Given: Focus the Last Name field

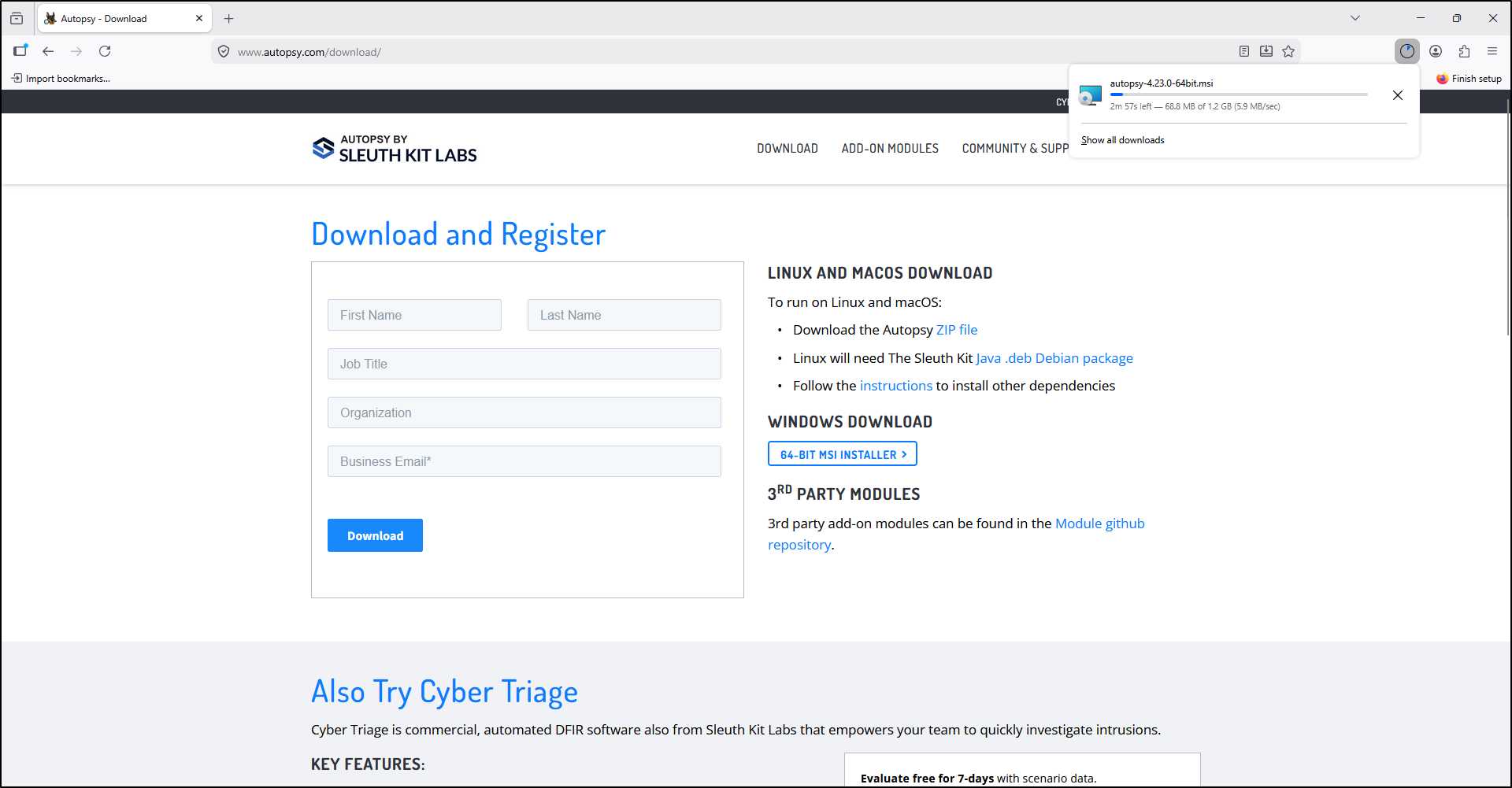Looking at the screenshot, I should click(x=624, y=315).
